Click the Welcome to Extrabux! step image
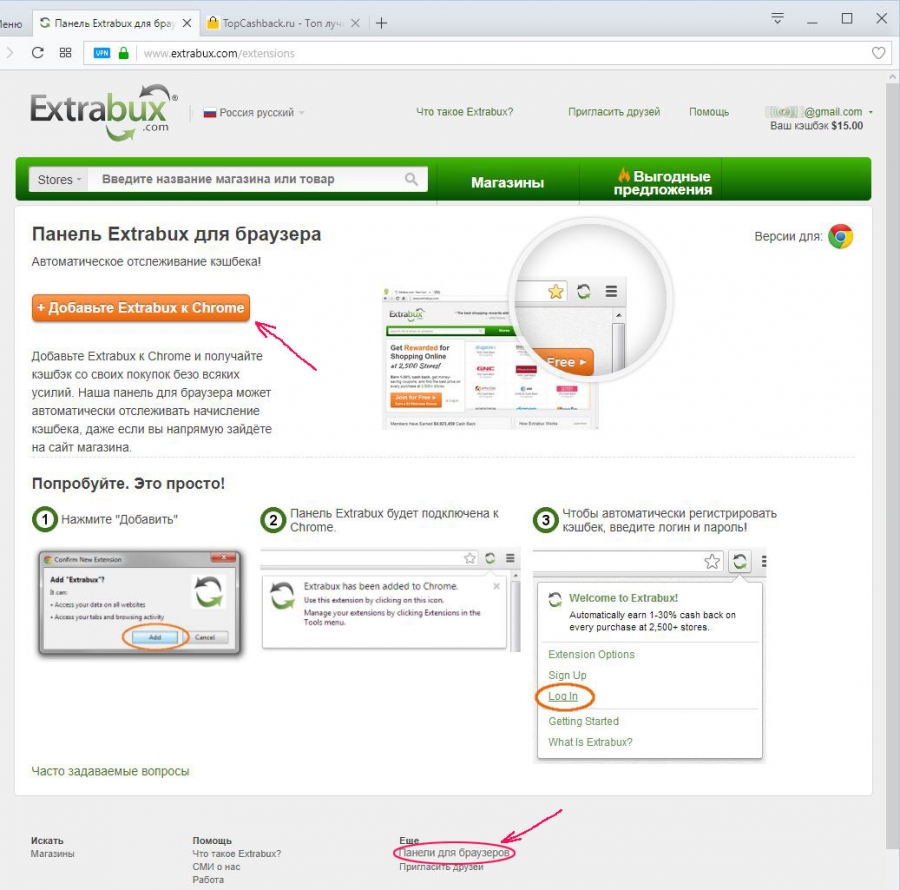900x890 pixels. [649, 656]
